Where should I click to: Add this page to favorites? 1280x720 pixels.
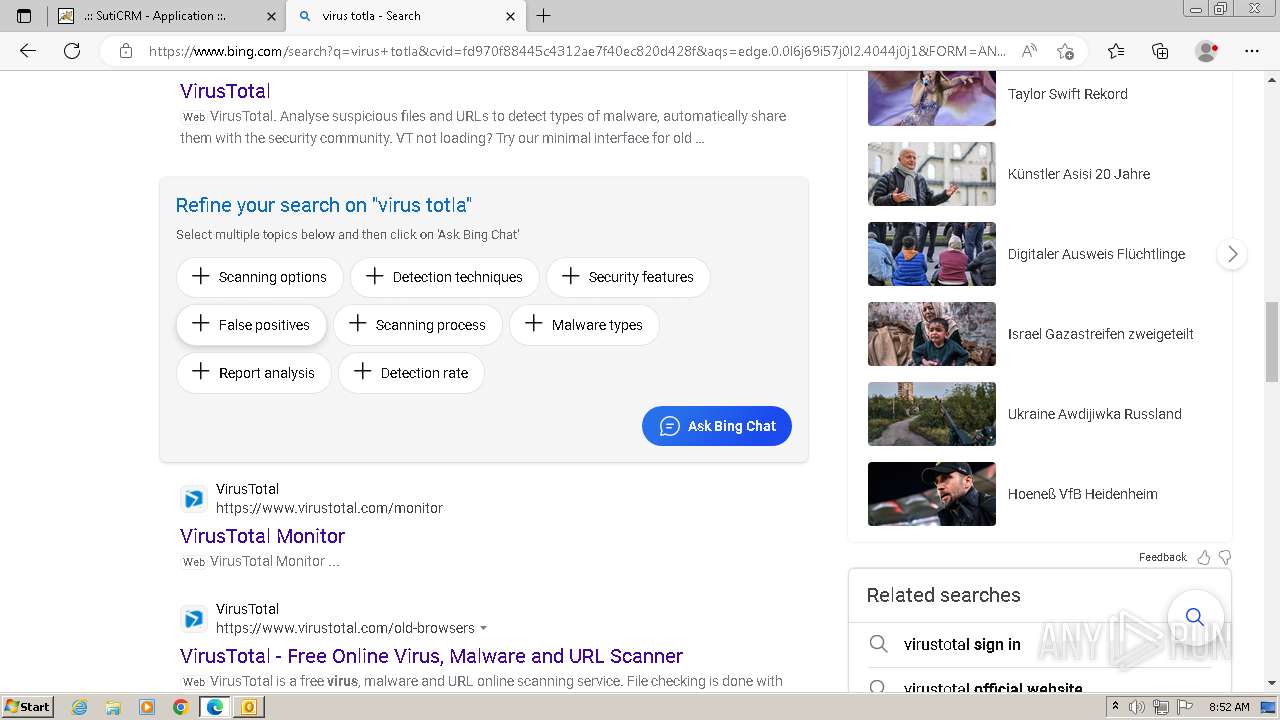click(x=1065, y=51)
